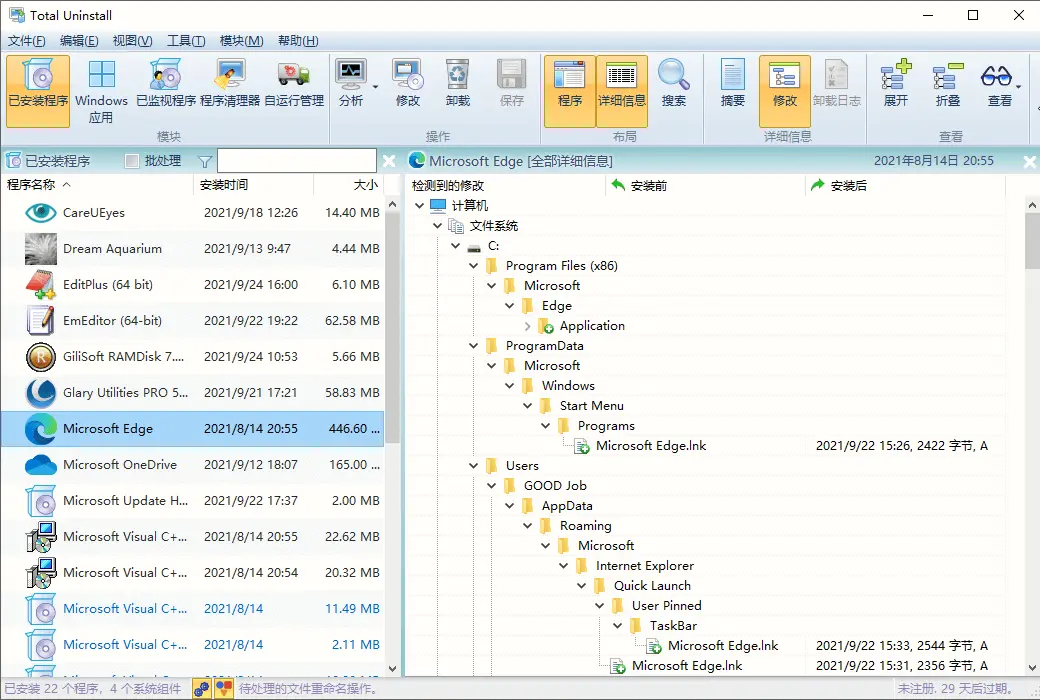The height and width of the screenshot is (700, 1040).
Task: Open the 视图(V) menu
Action: 132,41
